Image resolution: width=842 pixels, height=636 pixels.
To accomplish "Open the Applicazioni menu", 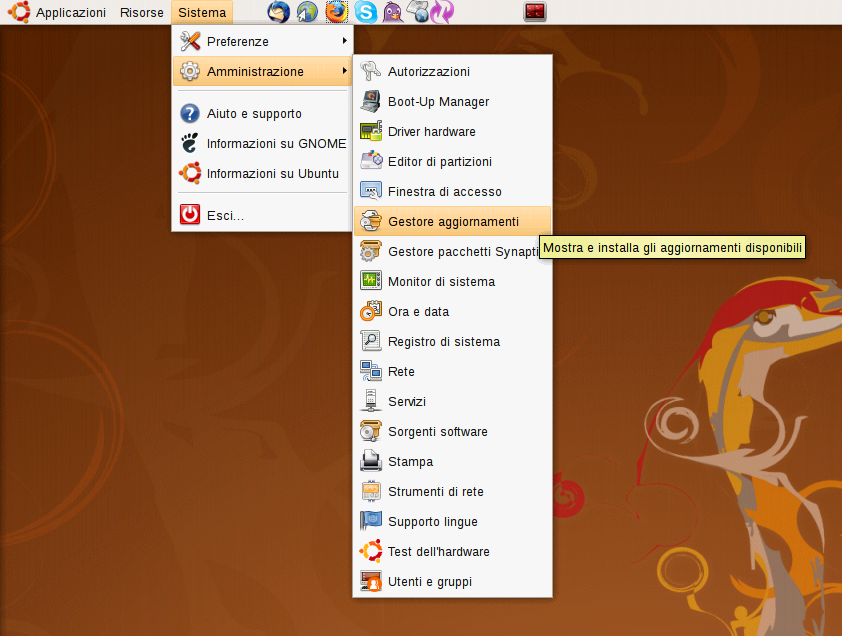I will (70, 13).
